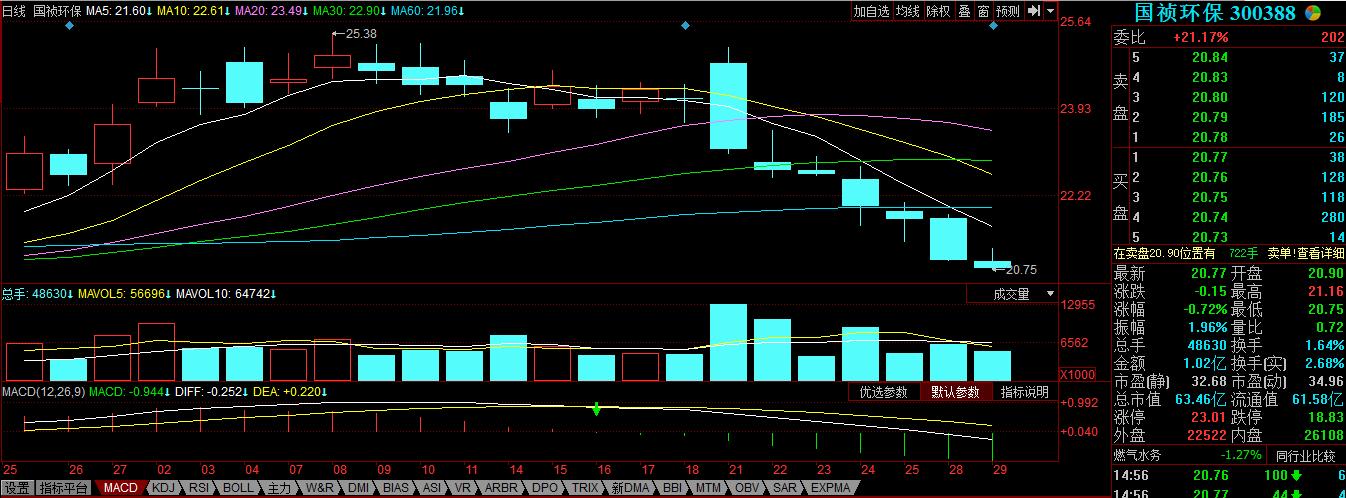The image size is (1346, 498).
Task: Click the blue diamond marker above date 21
Action: tap(685, 26)
